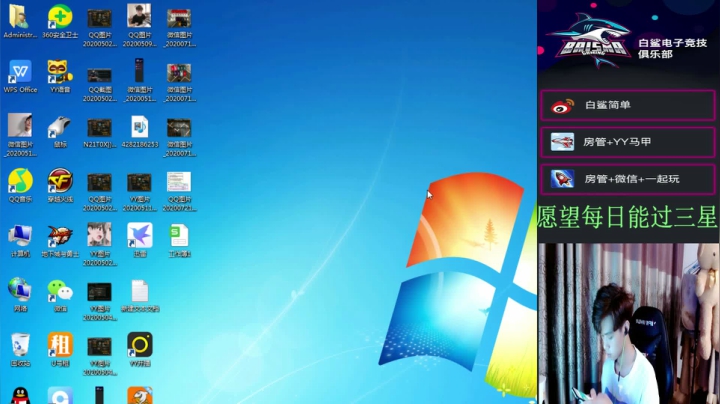Launch the 微信 WeChat shortcut
The width and height of the screenshot is (720, 404).
(60, 295)
